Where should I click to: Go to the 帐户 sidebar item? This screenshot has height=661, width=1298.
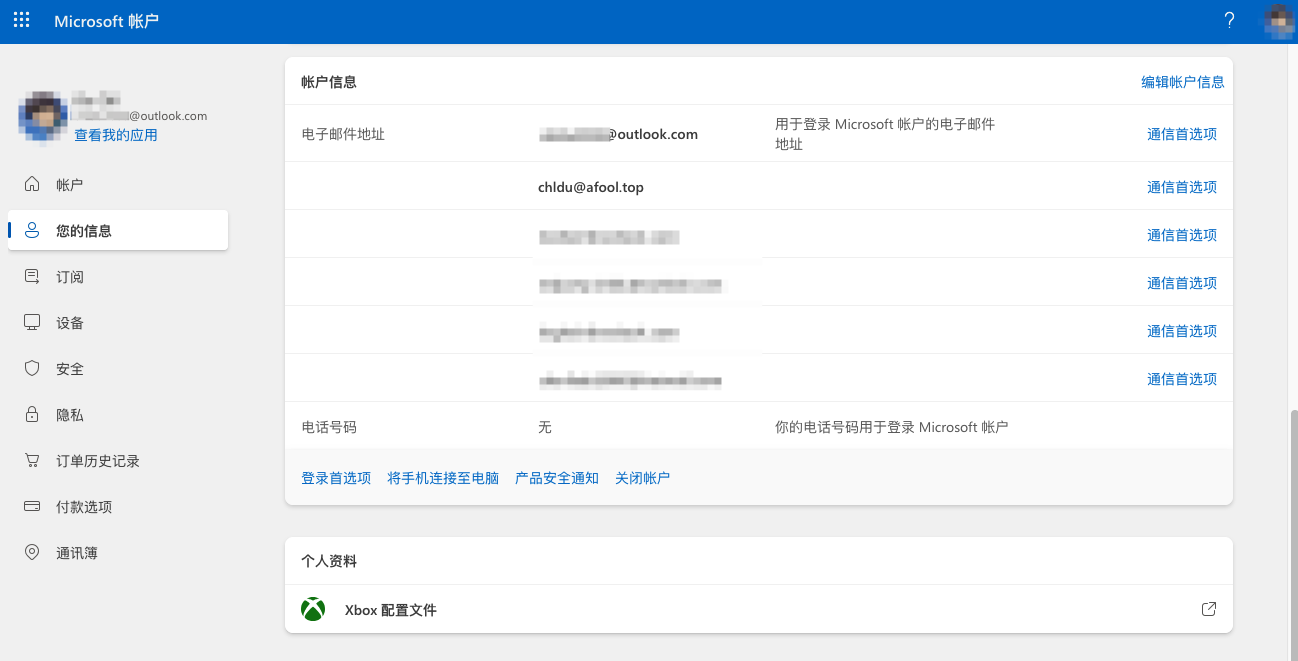click(118, 185)
